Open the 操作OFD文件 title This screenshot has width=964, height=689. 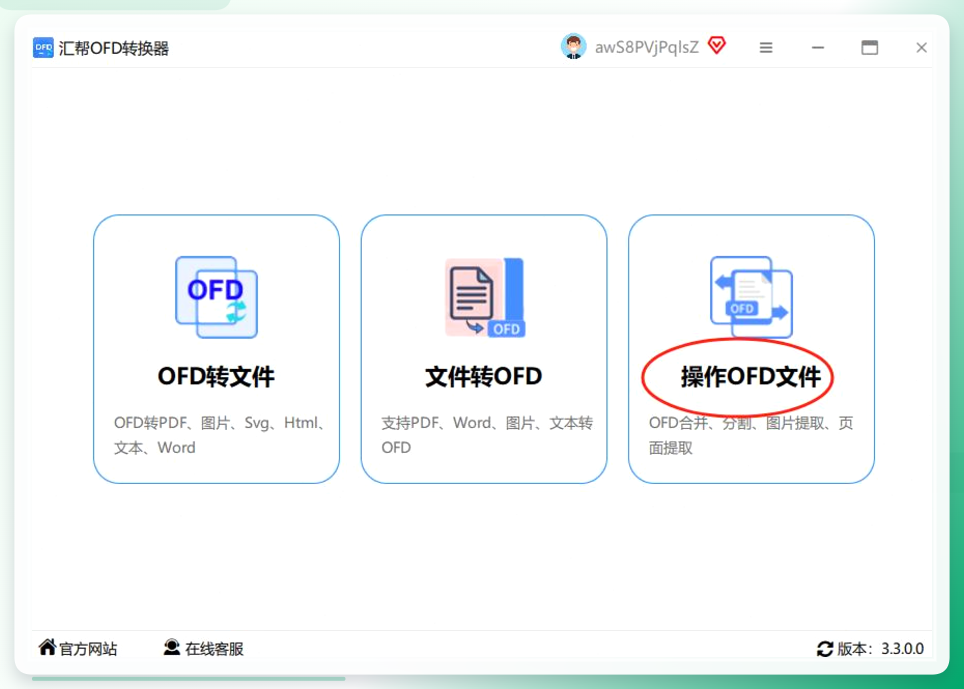[x=751, y=376]
